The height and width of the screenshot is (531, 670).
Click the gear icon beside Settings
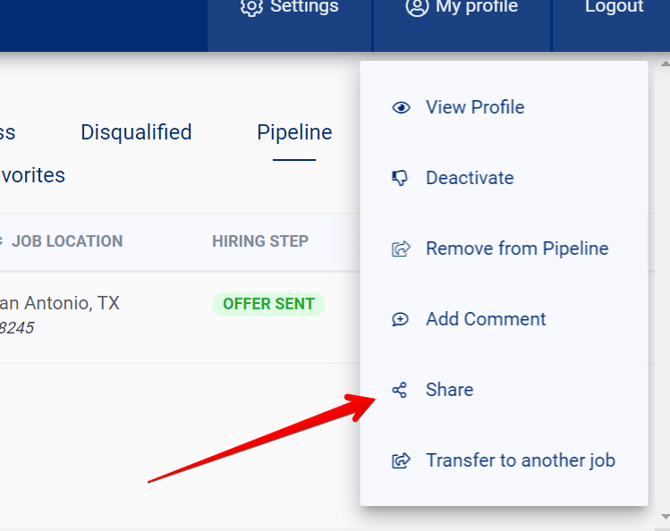point(252,7)
